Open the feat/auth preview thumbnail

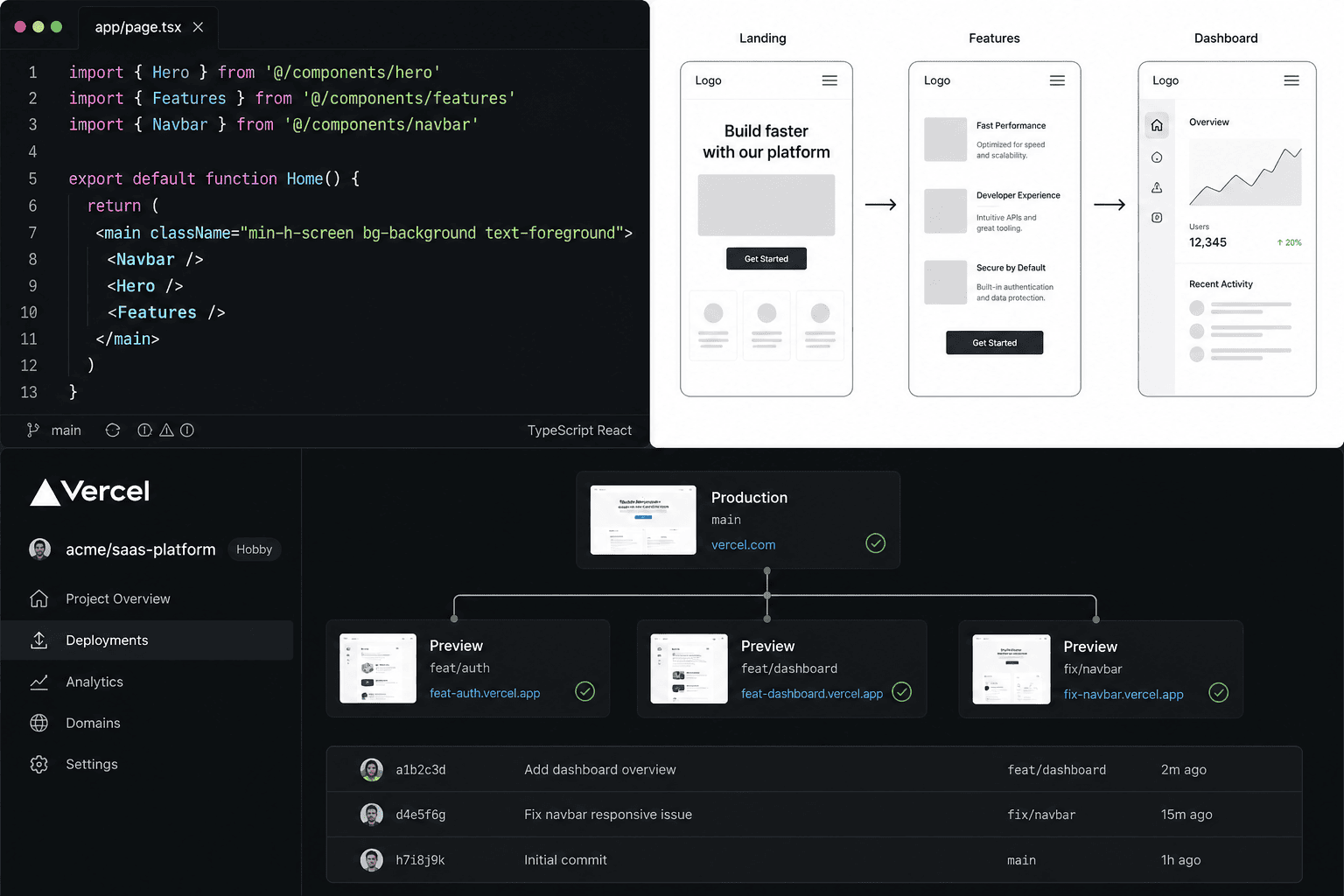[378, 668]
